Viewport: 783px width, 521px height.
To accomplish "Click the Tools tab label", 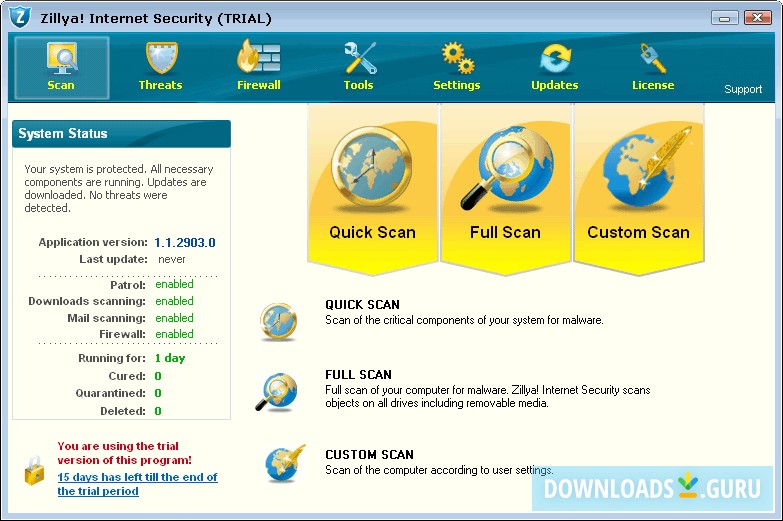I will pyautogui.click(x=359, y=85).
